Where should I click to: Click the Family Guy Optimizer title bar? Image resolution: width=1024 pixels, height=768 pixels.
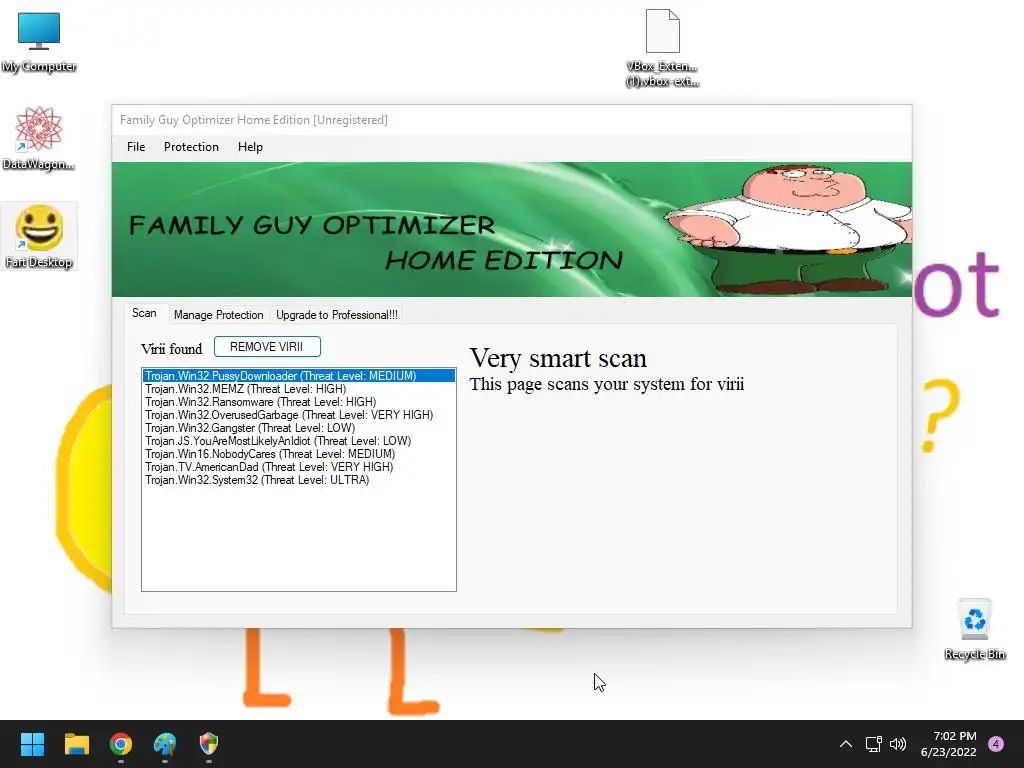pos(511,120)
